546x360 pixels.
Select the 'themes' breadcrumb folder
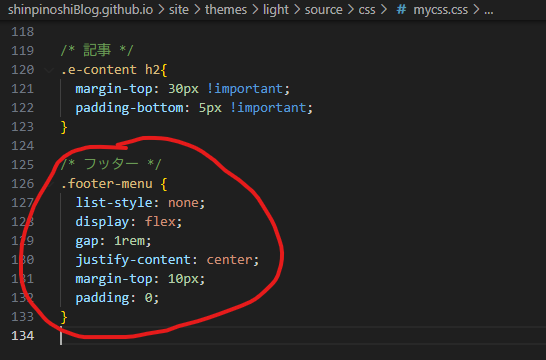pos(226,10)
